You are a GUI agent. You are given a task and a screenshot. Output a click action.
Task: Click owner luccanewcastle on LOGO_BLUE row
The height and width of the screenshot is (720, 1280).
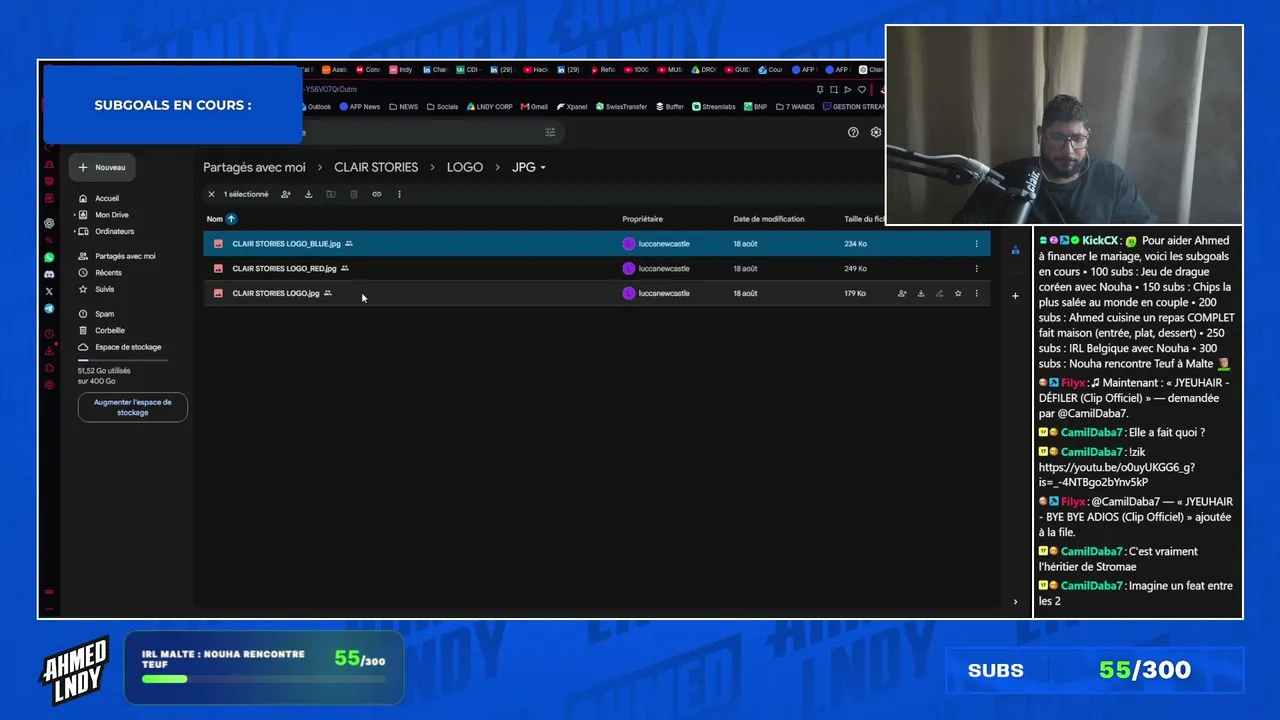[x=656, y=244]
